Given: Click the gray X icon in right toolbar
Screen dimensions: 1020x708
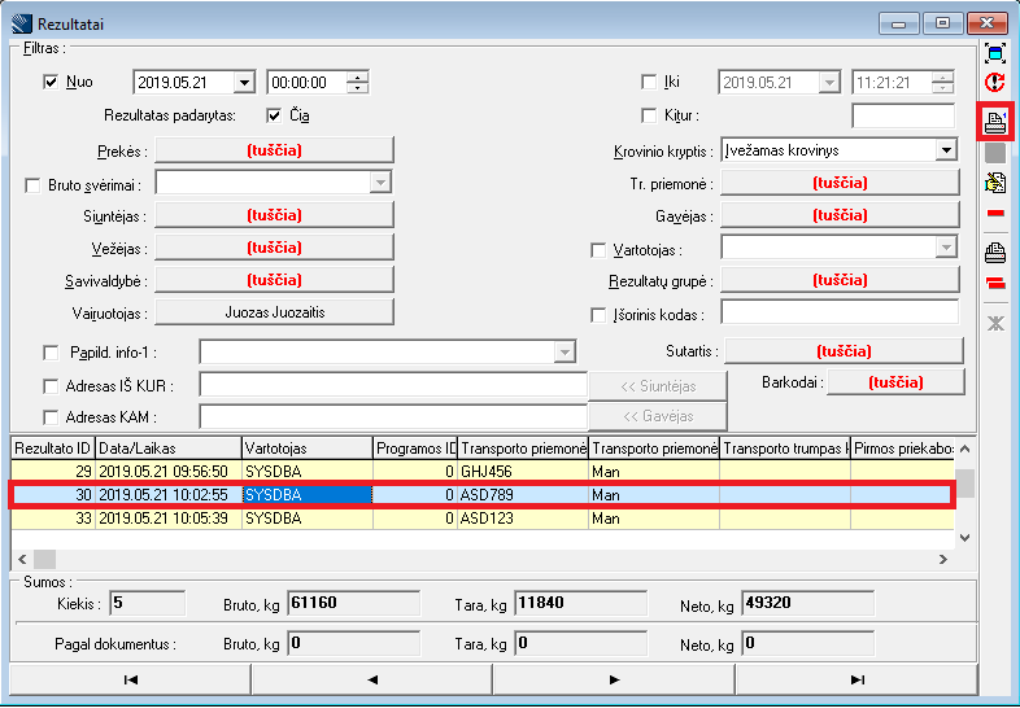Looking at the screenshot, I should 995,321.
